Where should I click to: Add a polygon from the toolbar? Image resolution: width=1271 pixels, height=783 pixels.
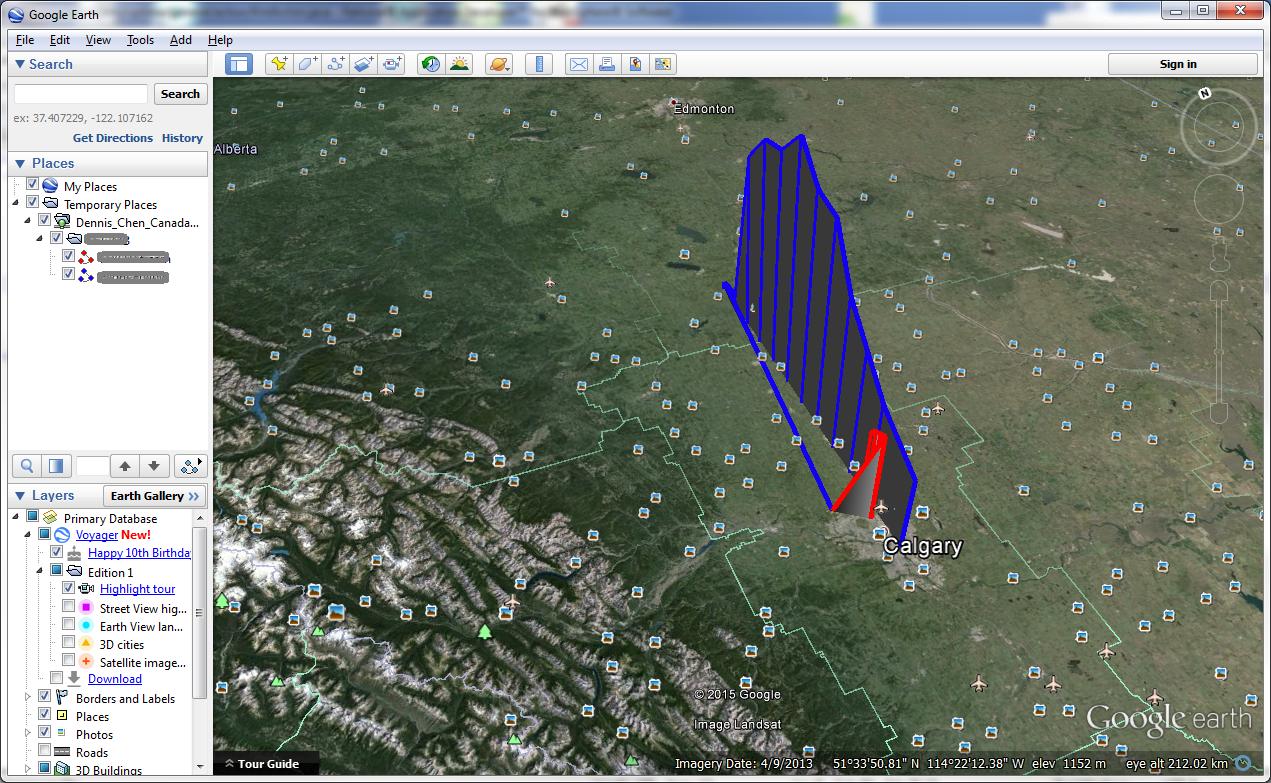click(307, 64)
